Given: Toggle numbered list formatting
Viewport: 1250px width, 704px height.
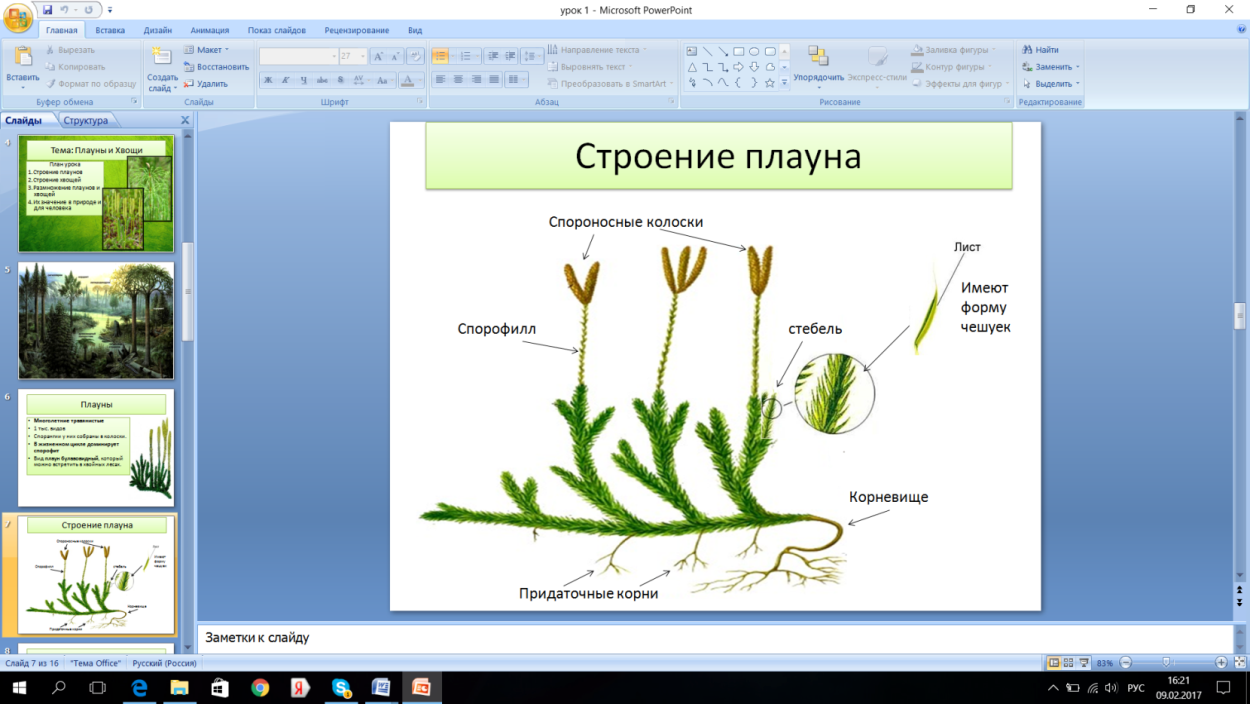Looking at the screenshot, I should (x=464, y=56).
